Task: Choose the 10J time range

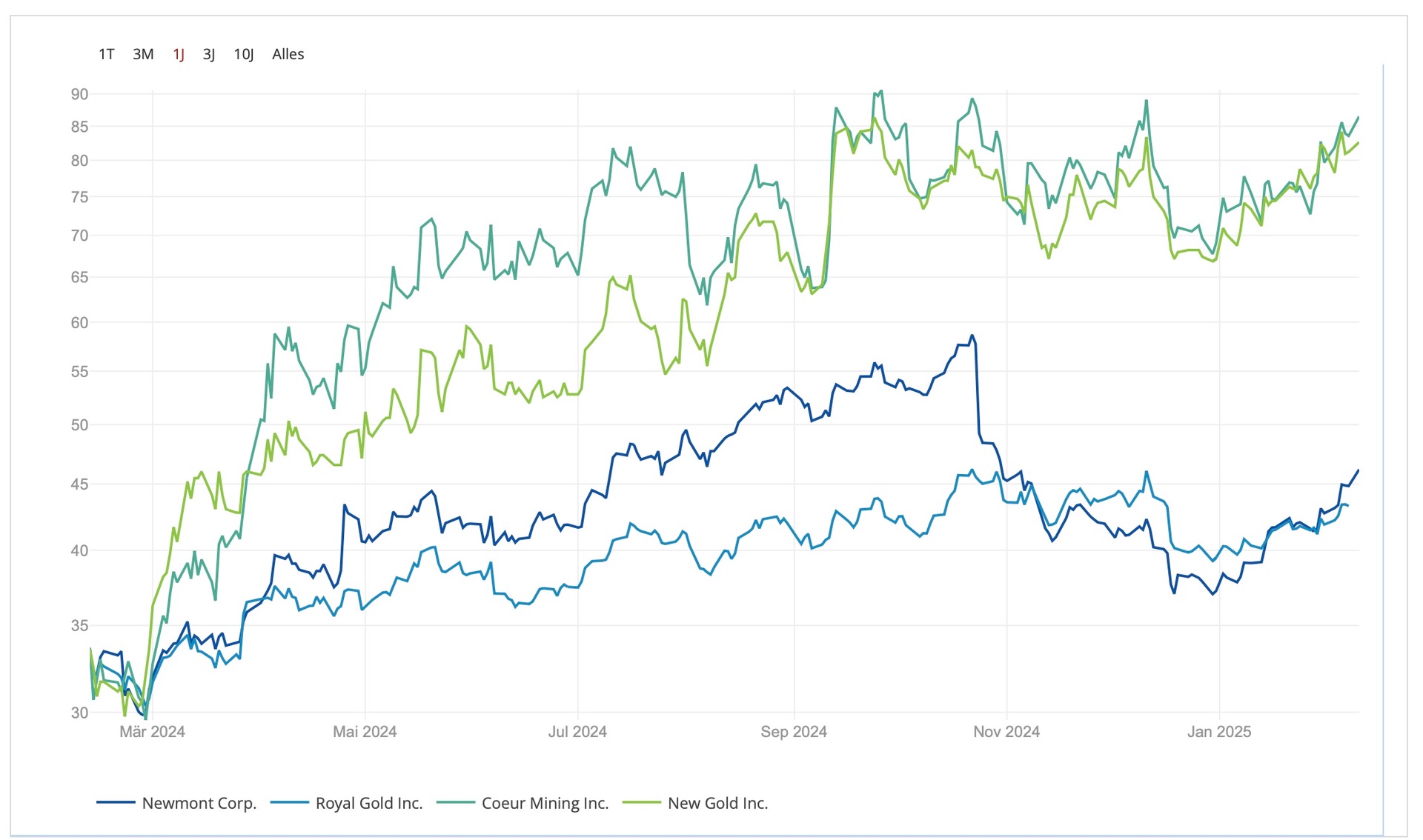Action: pos(243,54)
